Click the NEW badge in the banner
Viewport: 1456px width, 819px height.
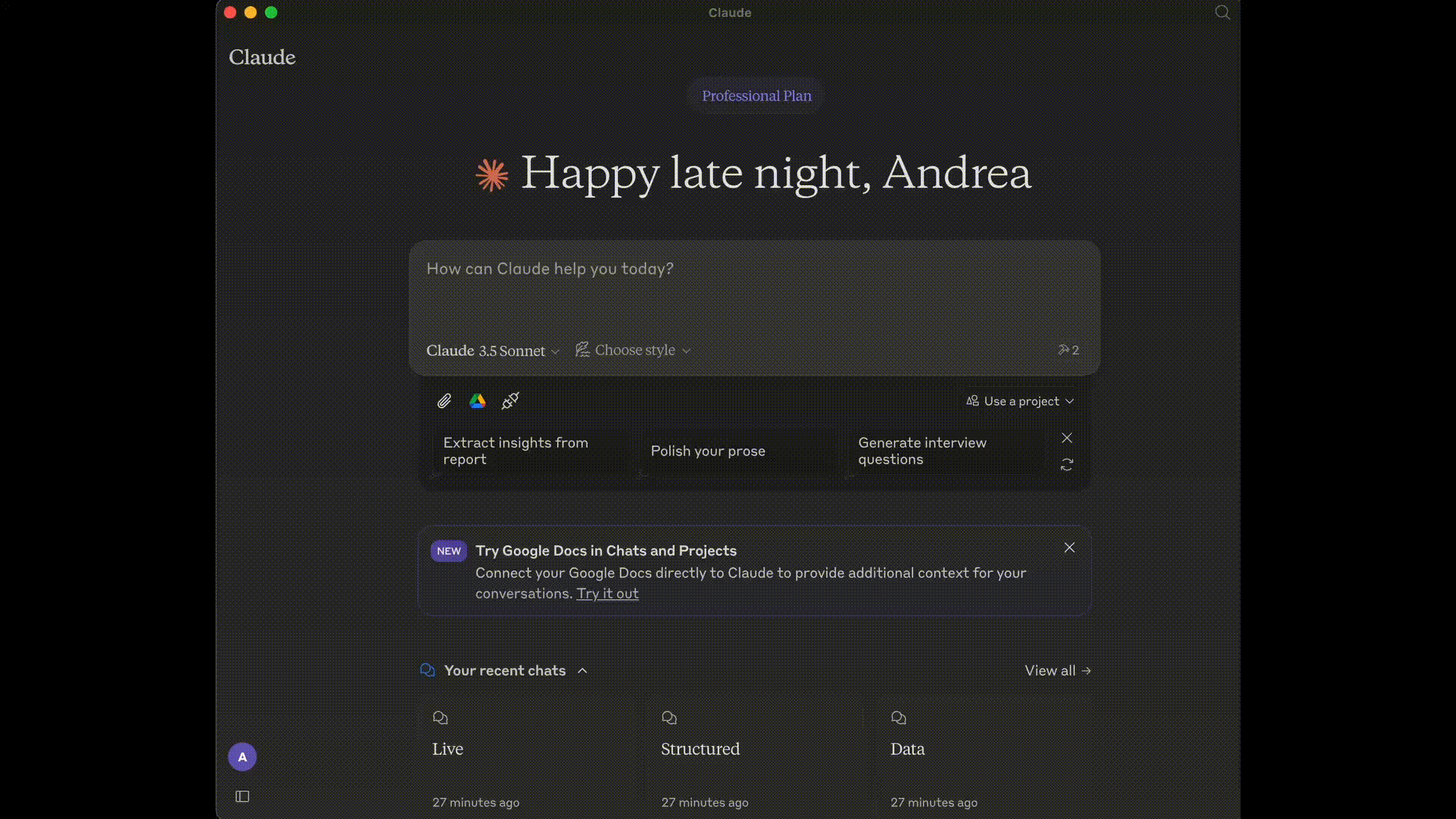(x=449, y=551)
